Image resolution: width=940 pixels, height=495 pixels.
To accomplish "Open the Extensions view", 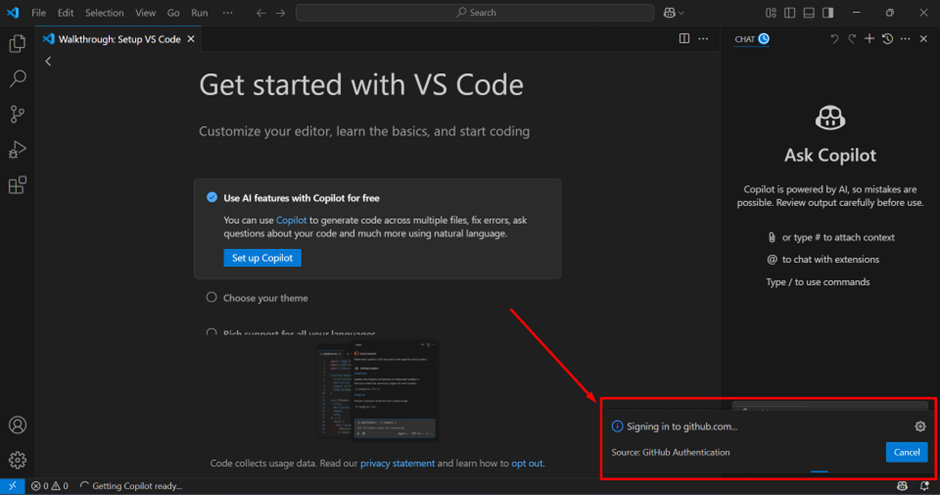I will [x=17, y=185].
